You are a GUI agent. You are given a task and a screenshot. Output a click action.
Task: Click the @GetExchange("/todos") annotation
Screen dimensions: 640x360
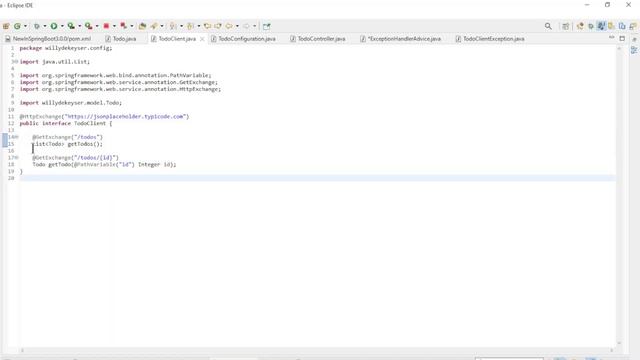(68, 137)
